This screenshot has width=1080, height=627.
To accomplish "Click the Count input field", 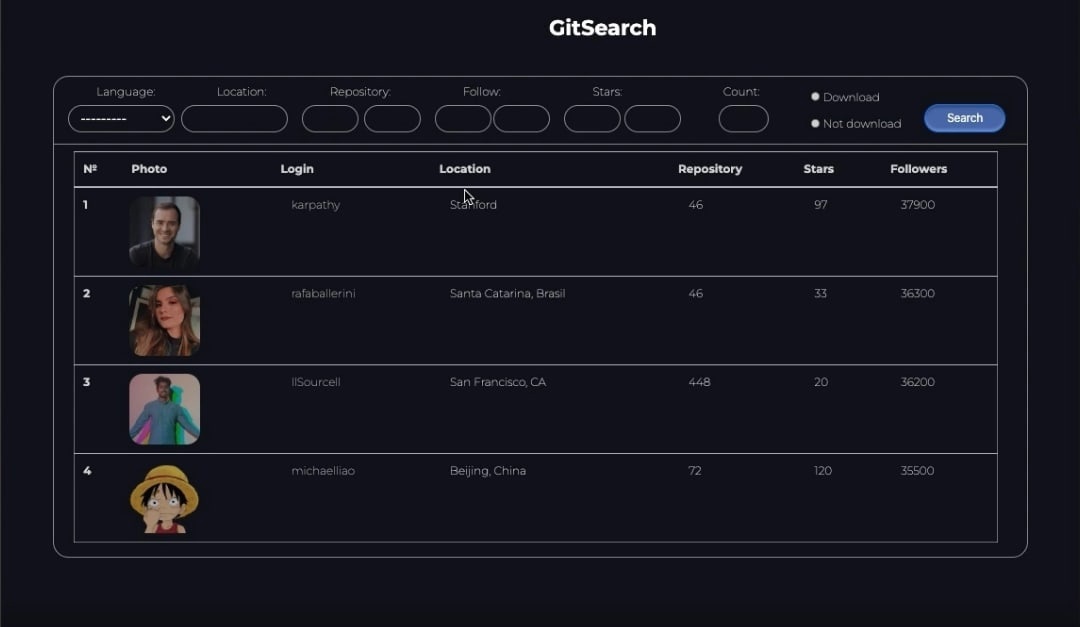I will click(x=743, y=119).
